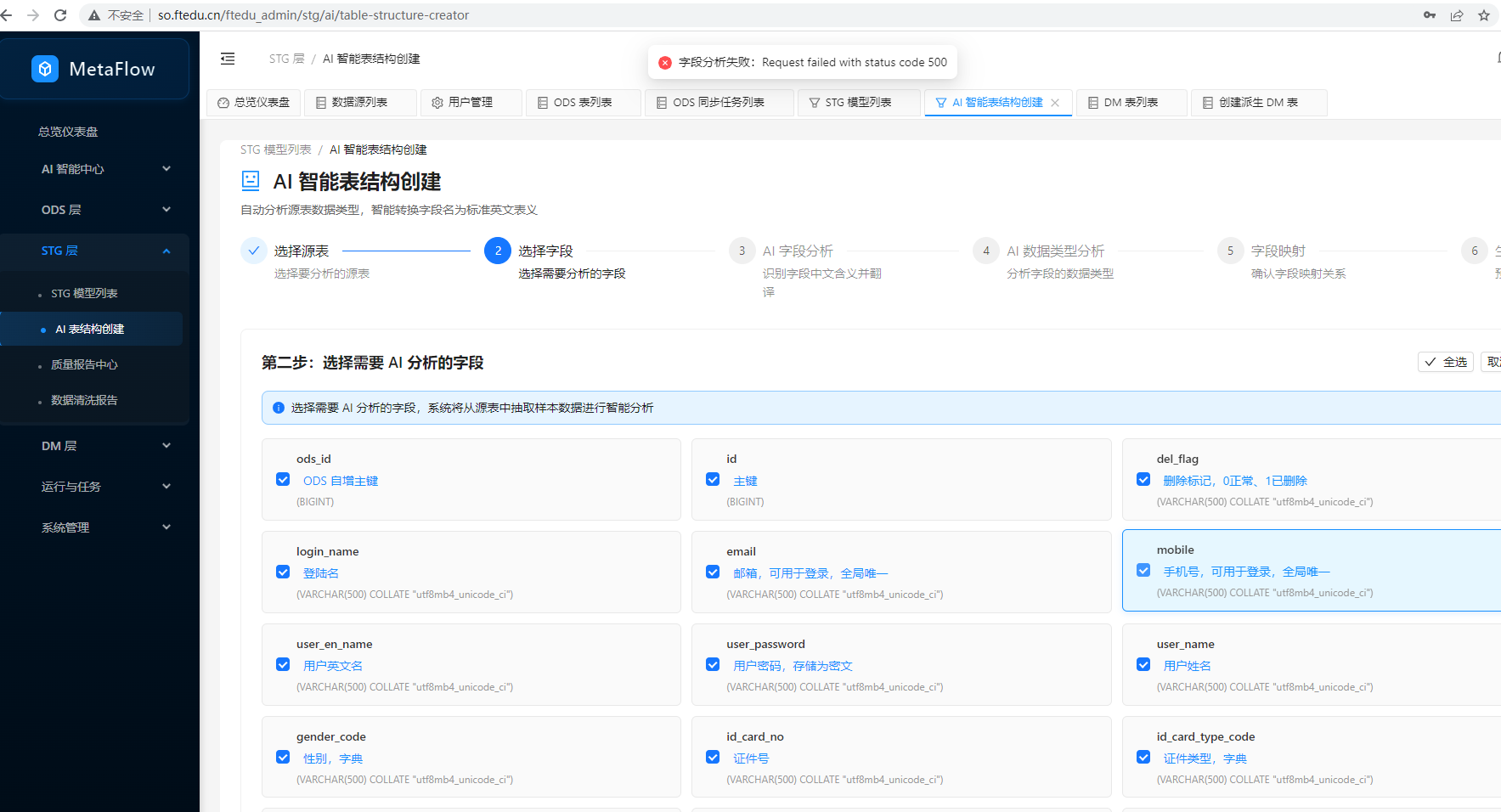Click the password key icon in address bar
The height and width of the screenshot is (812, 1501).
click(x=1430, y=15)
